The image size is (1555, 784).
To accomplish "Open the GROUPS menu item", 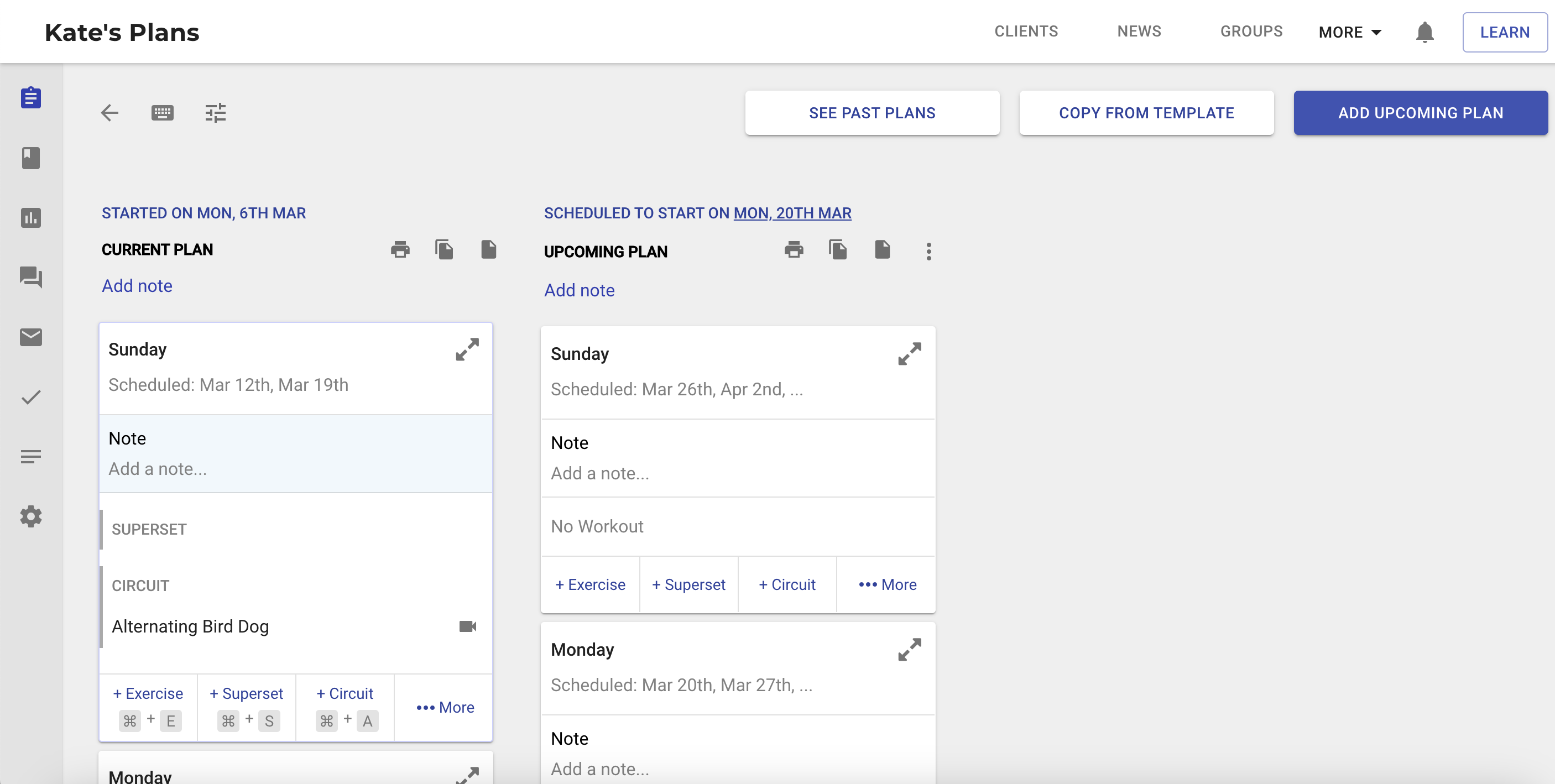I will 1251,32.
